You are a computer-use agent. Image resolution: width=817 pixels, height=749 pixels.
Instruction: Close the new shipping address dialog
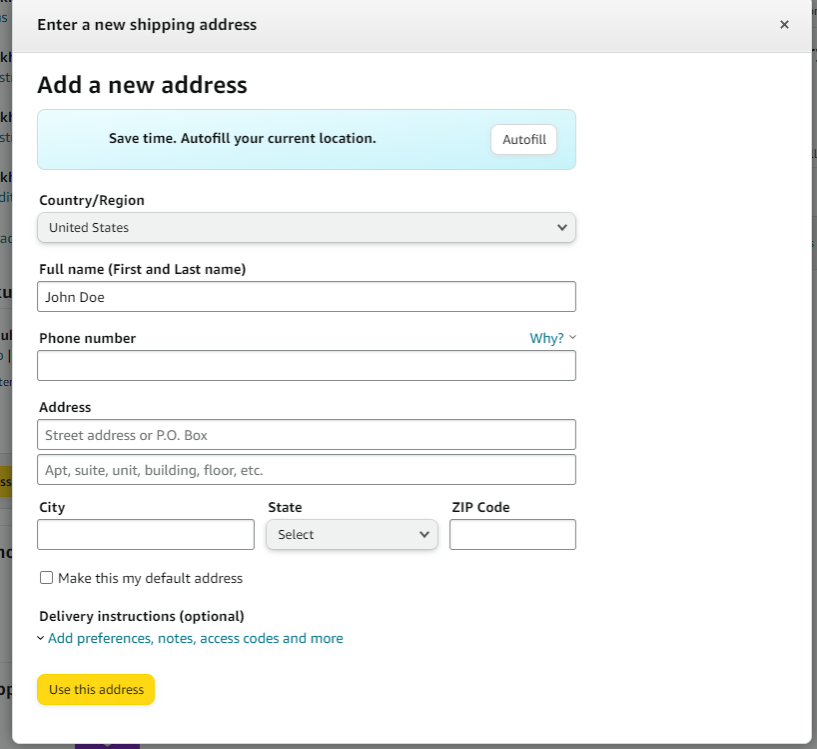point(784,24)
